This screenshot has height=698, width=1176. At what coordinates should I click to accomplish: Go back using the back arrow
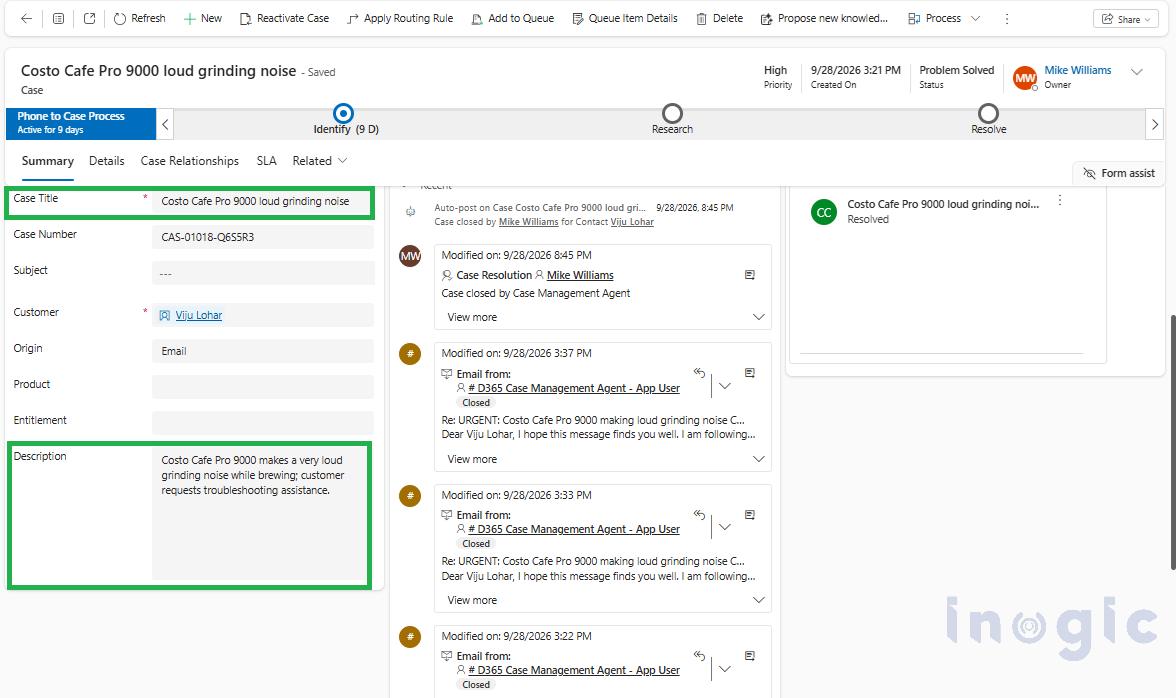[x=26, y=19]
